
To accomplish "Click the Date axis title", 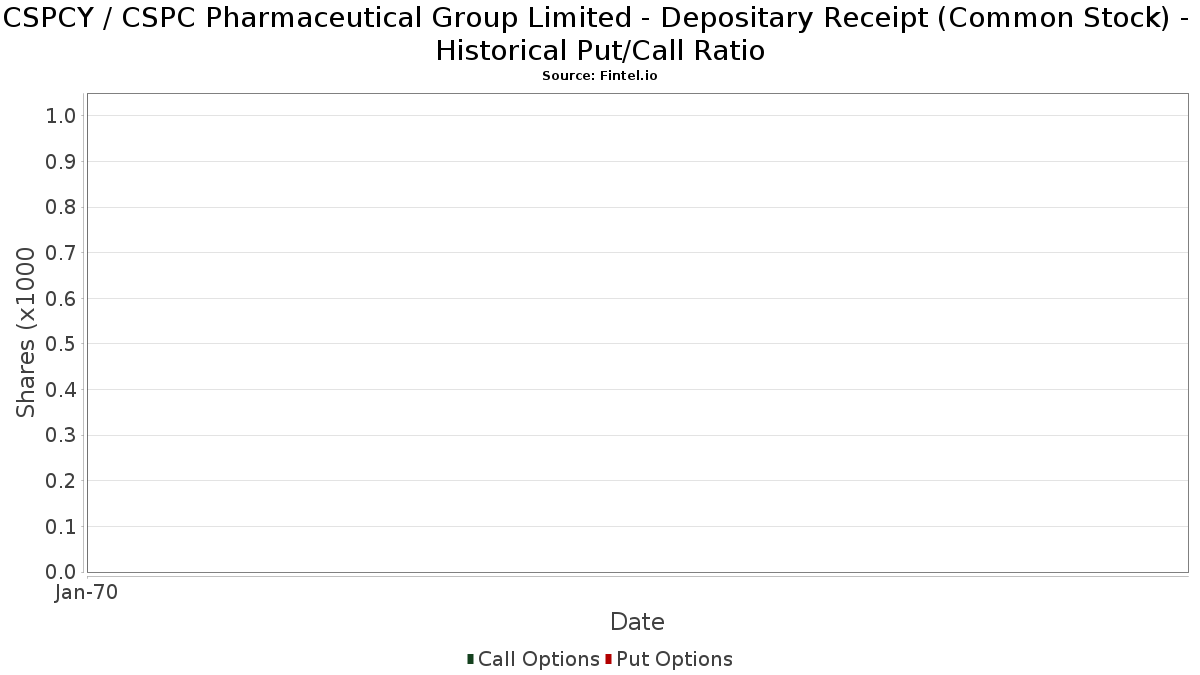I will [637, 622].
